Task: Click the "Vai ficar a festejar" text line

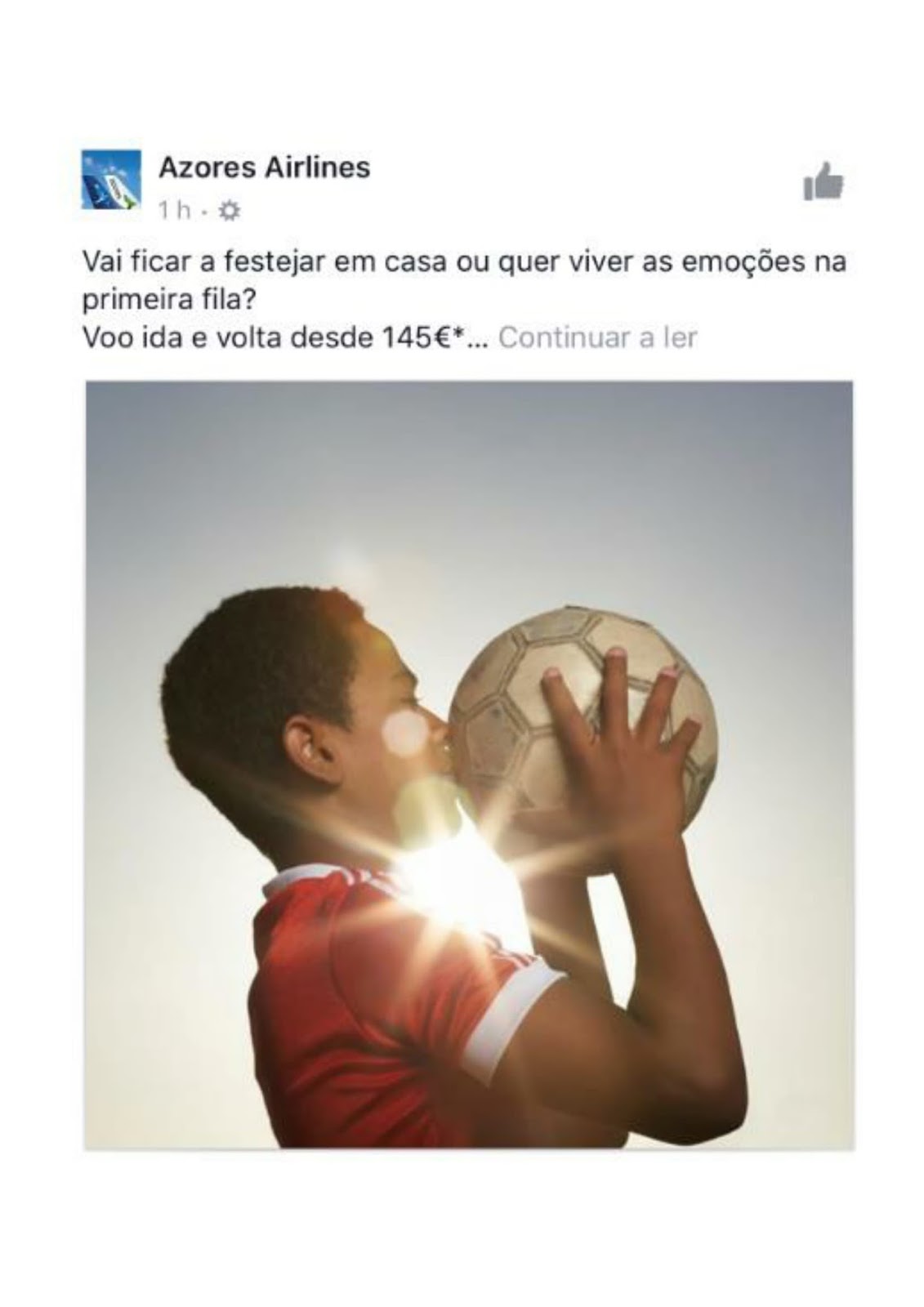Action: pyautogui.click(x=464, y=263)
